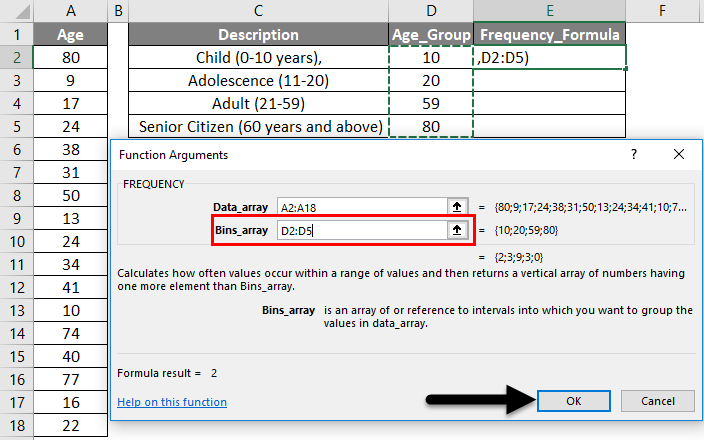
Task: Click the Data_array collapse dialog icon
Action: point(458,206)
